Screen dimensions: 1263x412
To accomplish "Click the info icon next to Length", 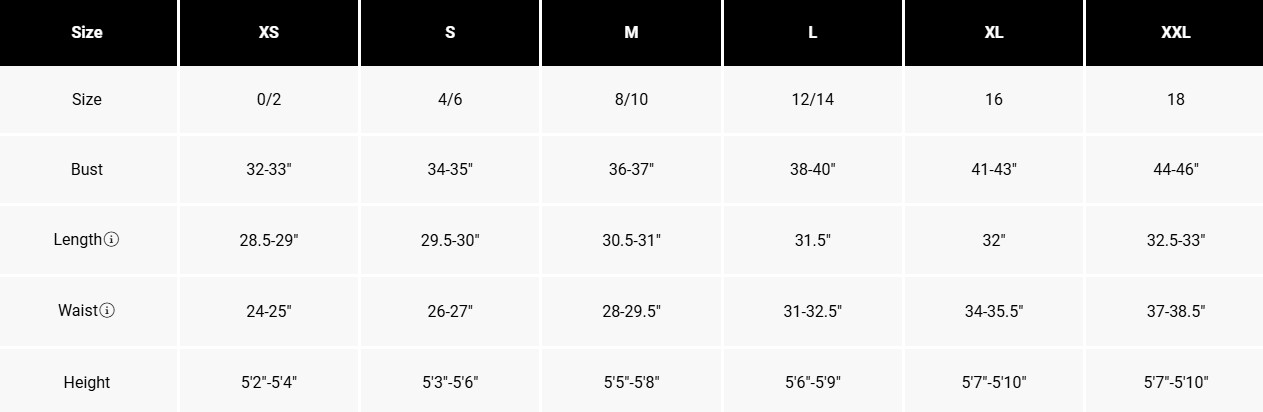I will [x=112, y=240].
